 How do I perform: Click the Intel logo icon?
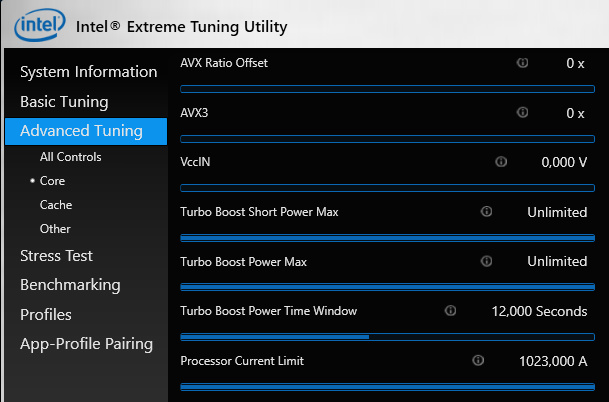[x=35, y=23]
